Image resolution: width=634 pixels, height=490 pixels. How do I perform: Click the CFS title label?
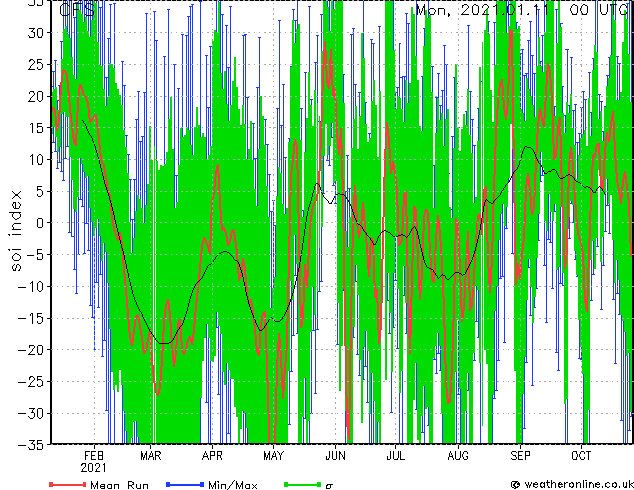[77, 10]
